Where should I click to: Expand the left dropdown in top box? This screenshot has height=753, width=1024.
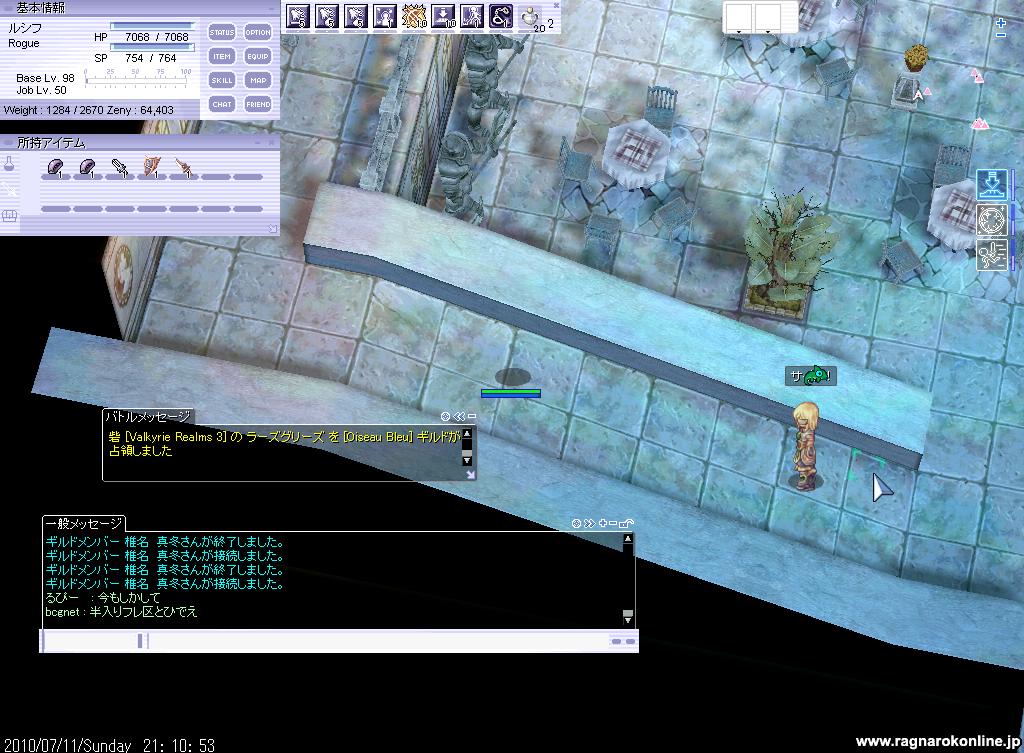click(738, 31)
